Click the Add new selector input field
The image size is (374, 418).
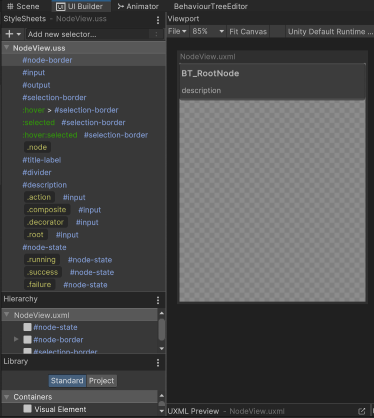[x=88, y=34]
